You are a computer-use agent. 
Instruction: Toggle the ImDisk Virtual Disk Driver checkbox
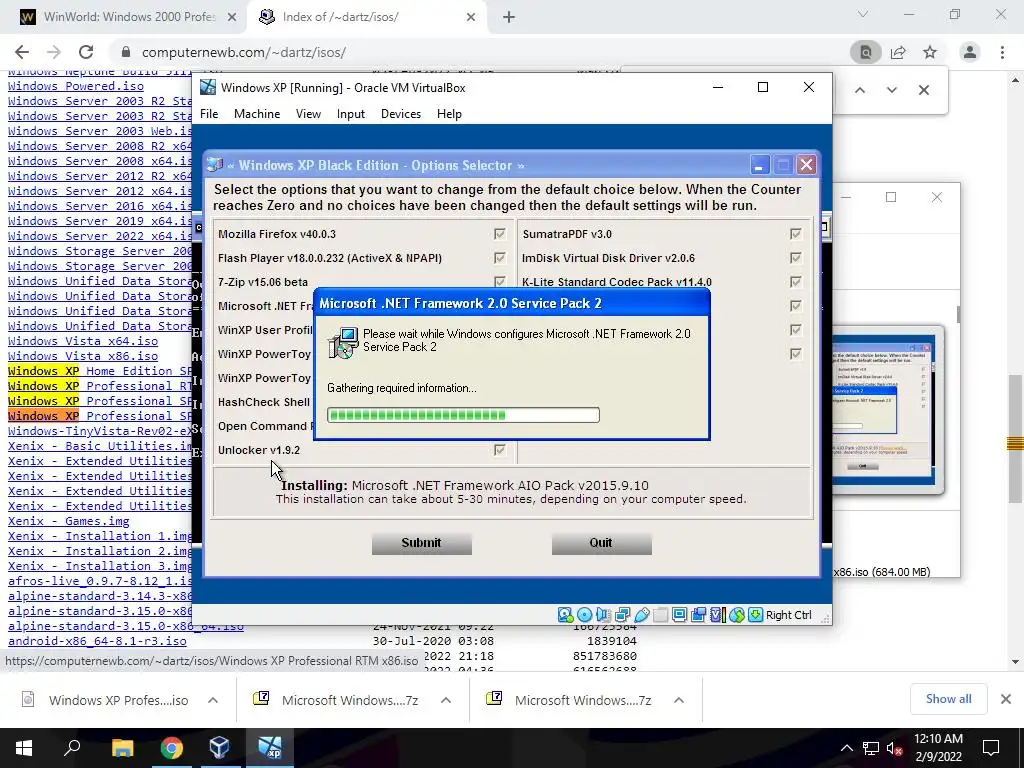(795, 258)
